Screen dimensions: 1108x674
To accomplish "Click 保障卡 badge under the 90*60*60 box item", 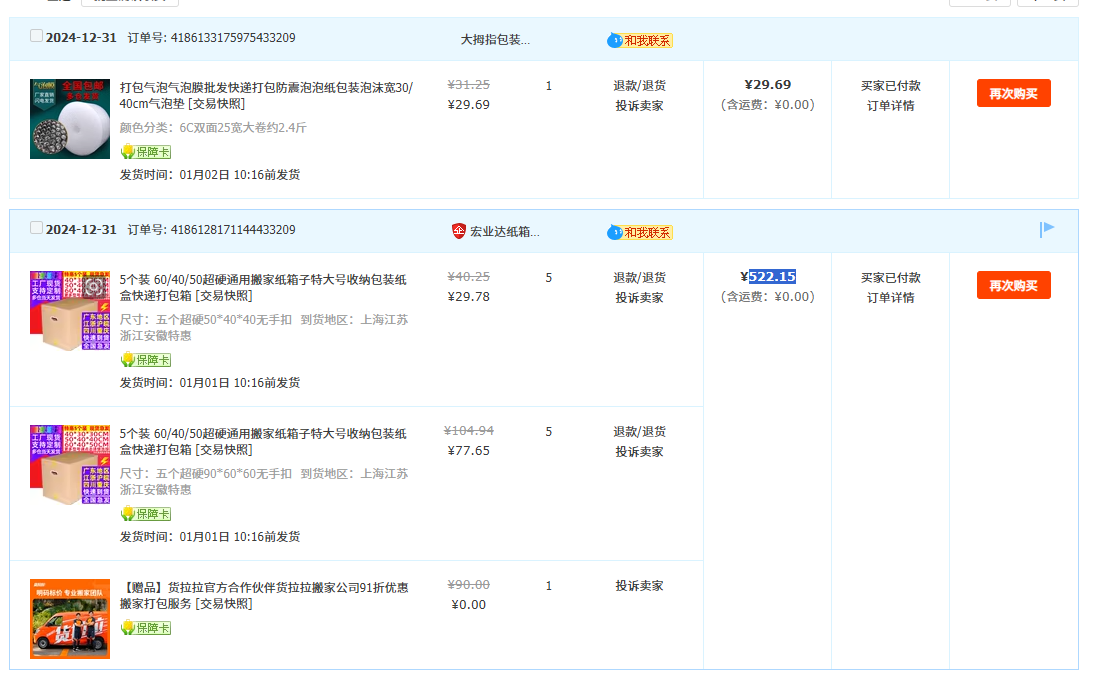I will [146, 514].
